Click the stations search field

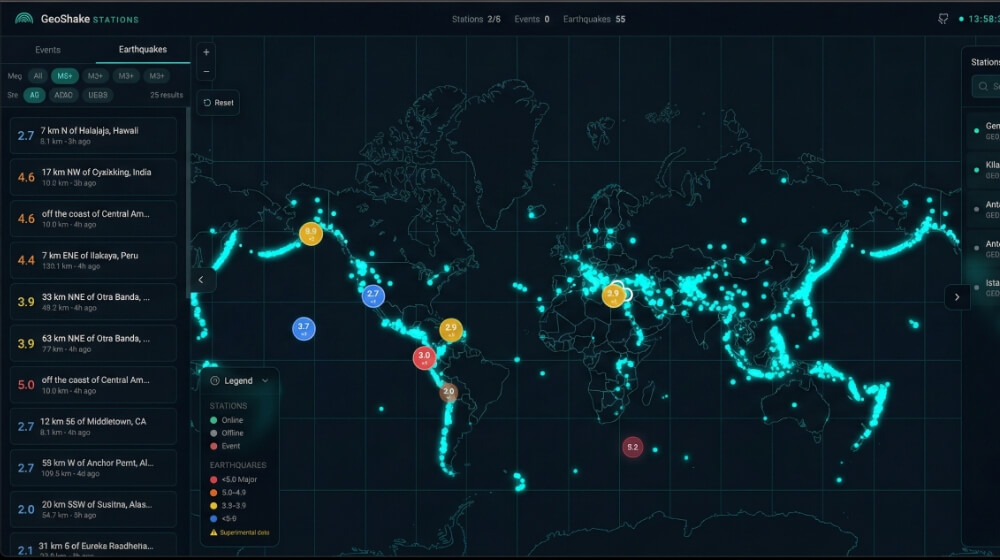point(986,86)
